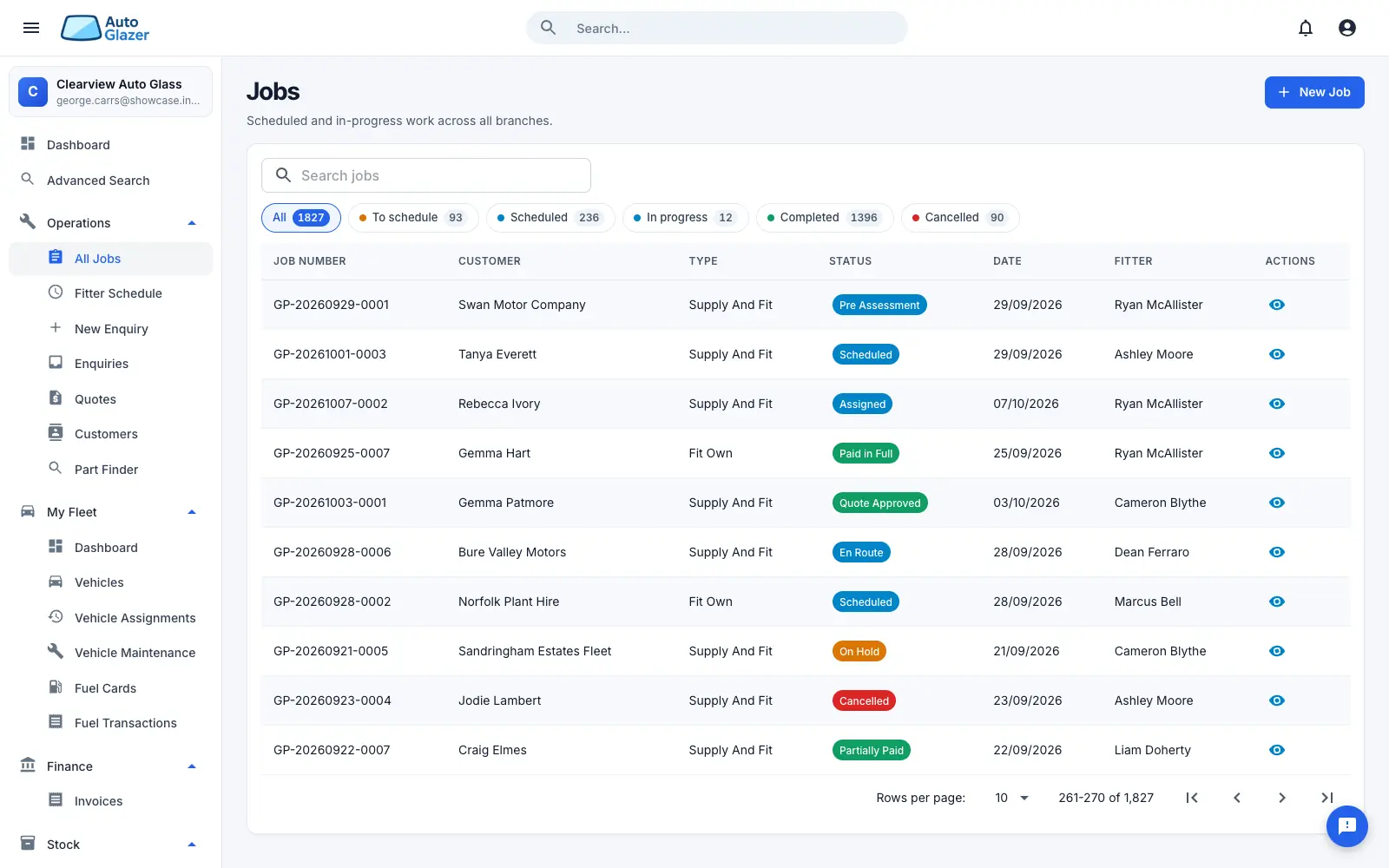1389x868 pixels.
Task: Open user account profile icon
Action: pyautogui.click(x=1346, y=28)
